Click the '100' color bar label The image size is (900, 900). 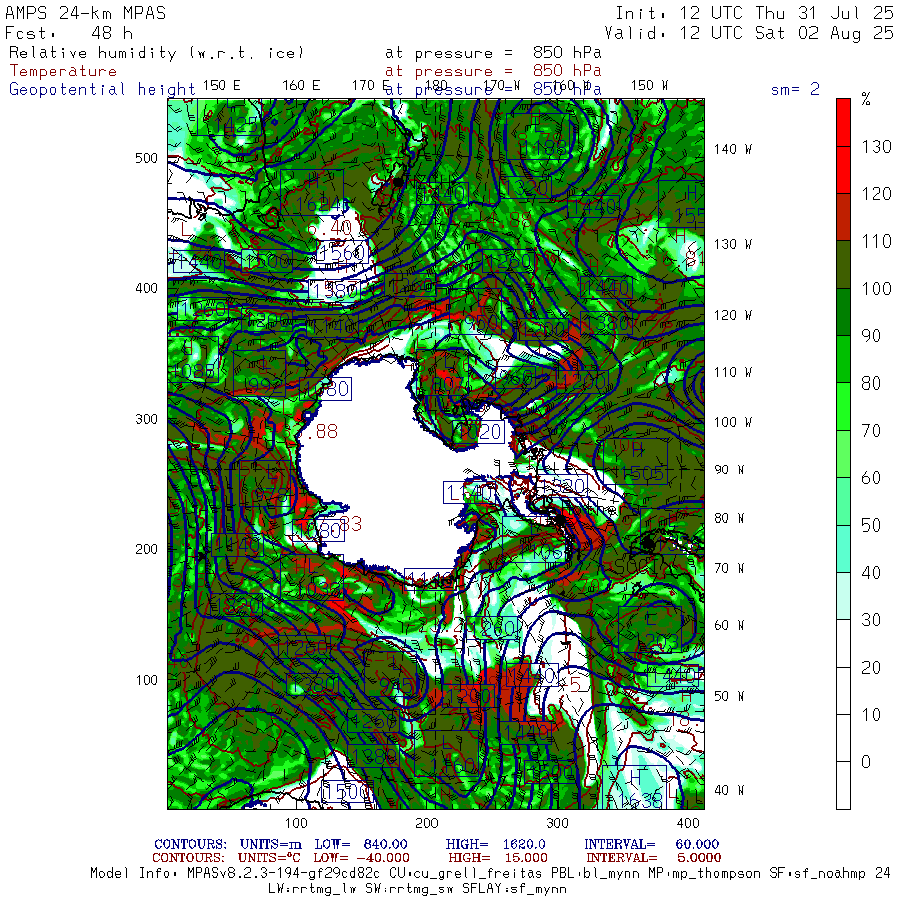coord(876,289)
